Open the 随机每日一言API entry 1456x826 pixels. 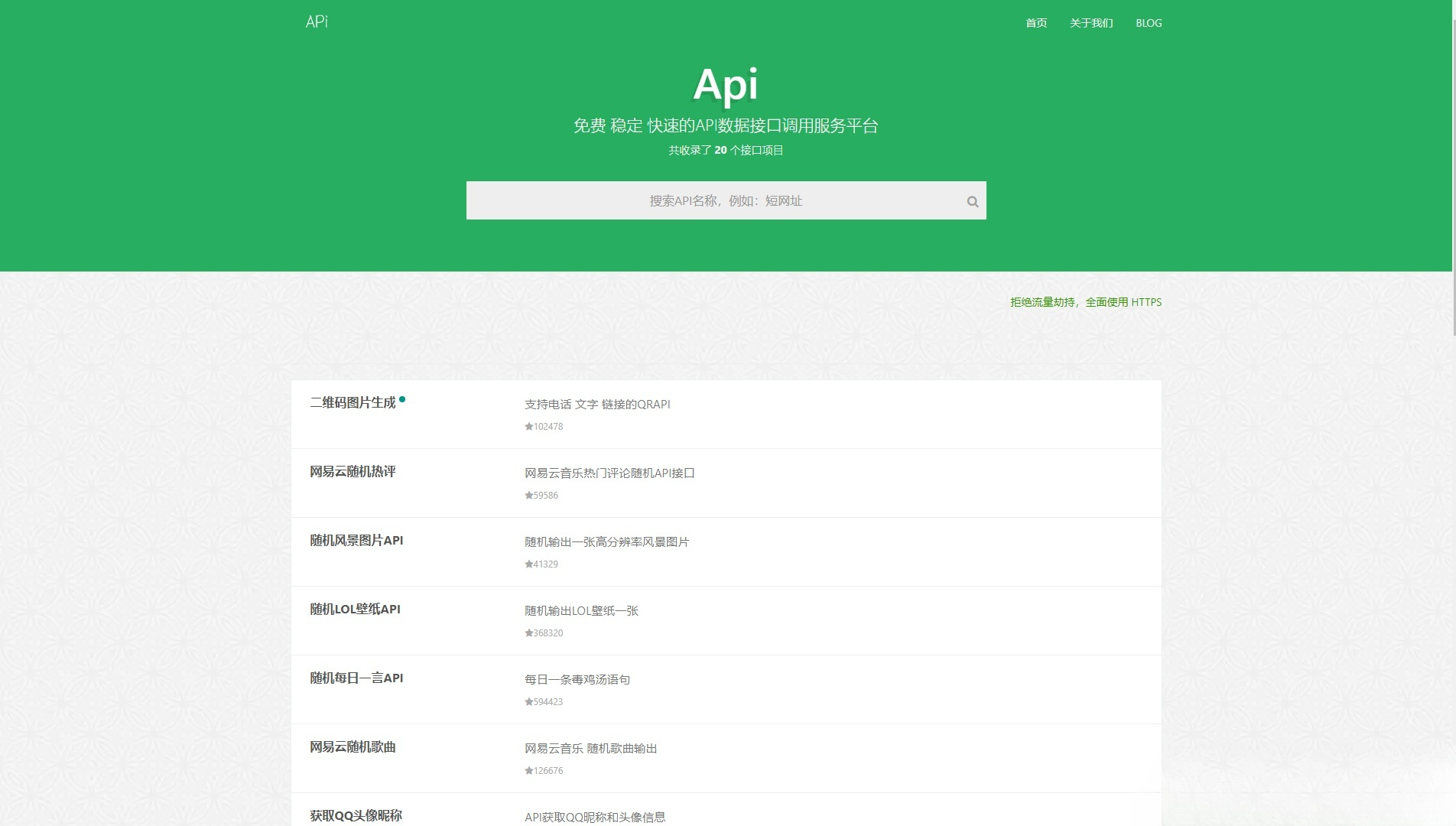[x=357, y=678]
